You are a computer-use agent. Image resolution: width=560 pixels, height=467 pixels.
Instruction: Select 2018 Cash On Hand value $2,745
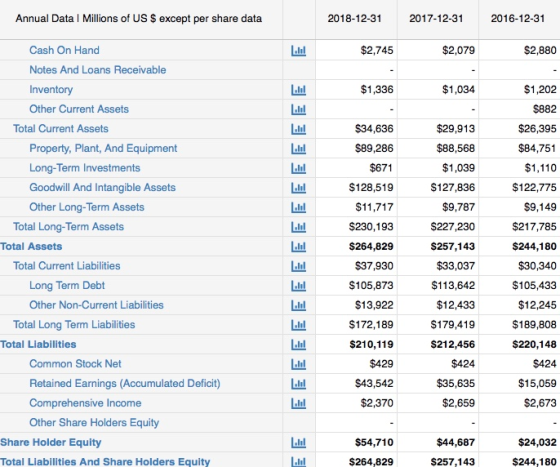(377, 50)
